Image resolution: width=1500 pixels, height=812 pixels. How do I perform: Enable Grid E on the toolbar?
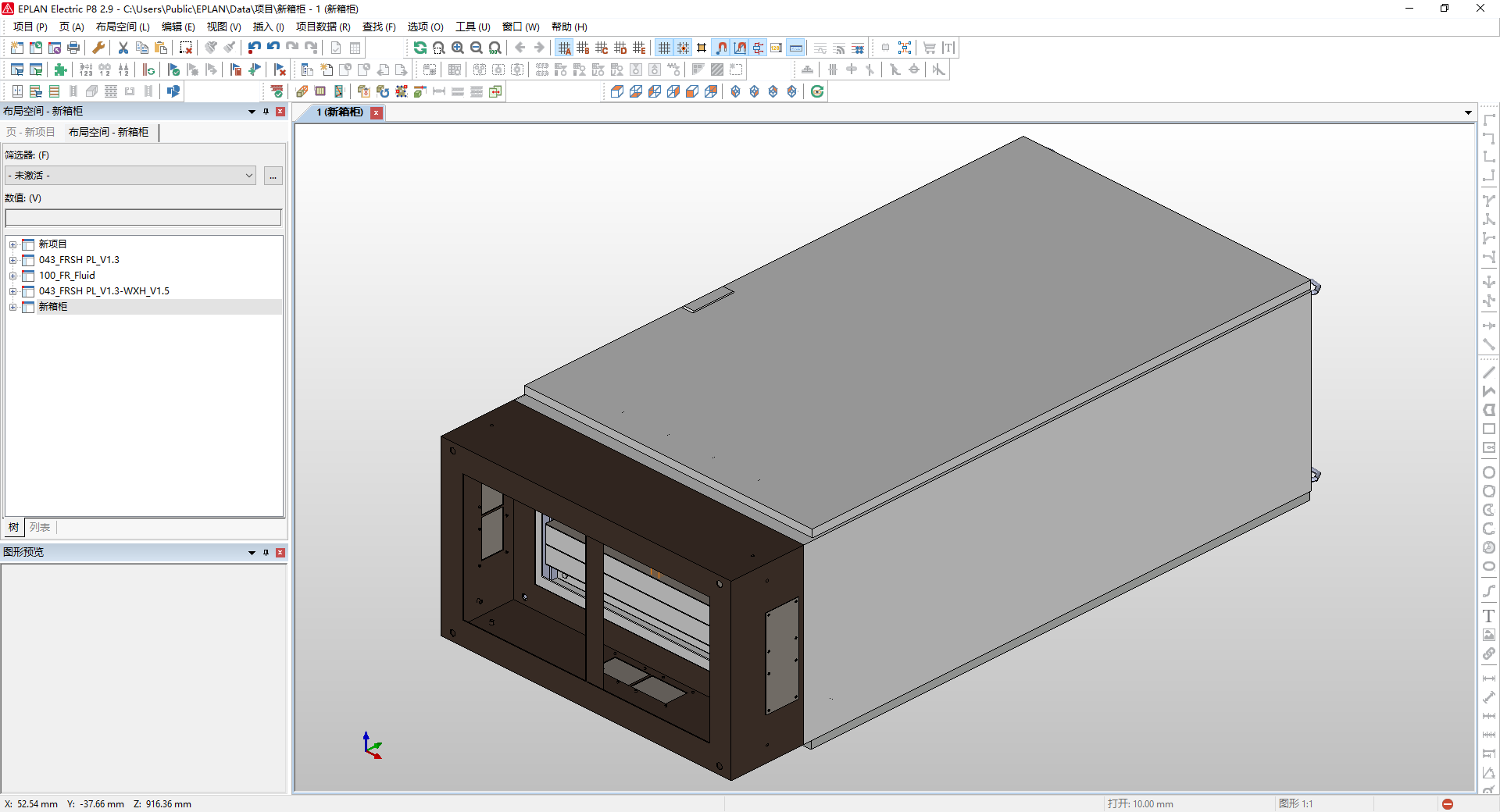[640, 48]
